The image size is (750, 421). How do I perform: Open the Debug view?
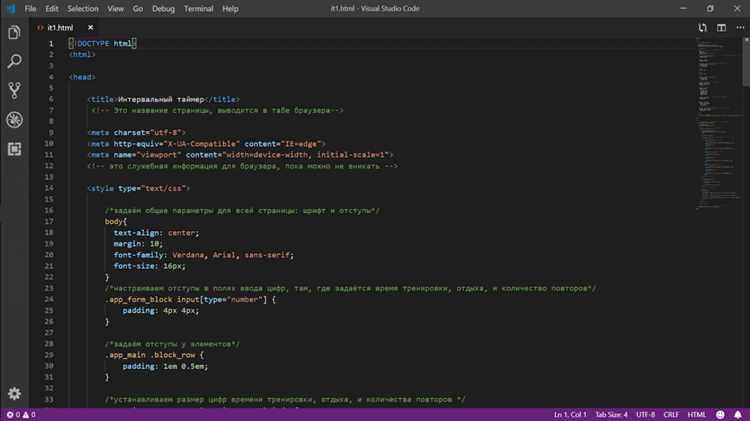pos(14,120)
